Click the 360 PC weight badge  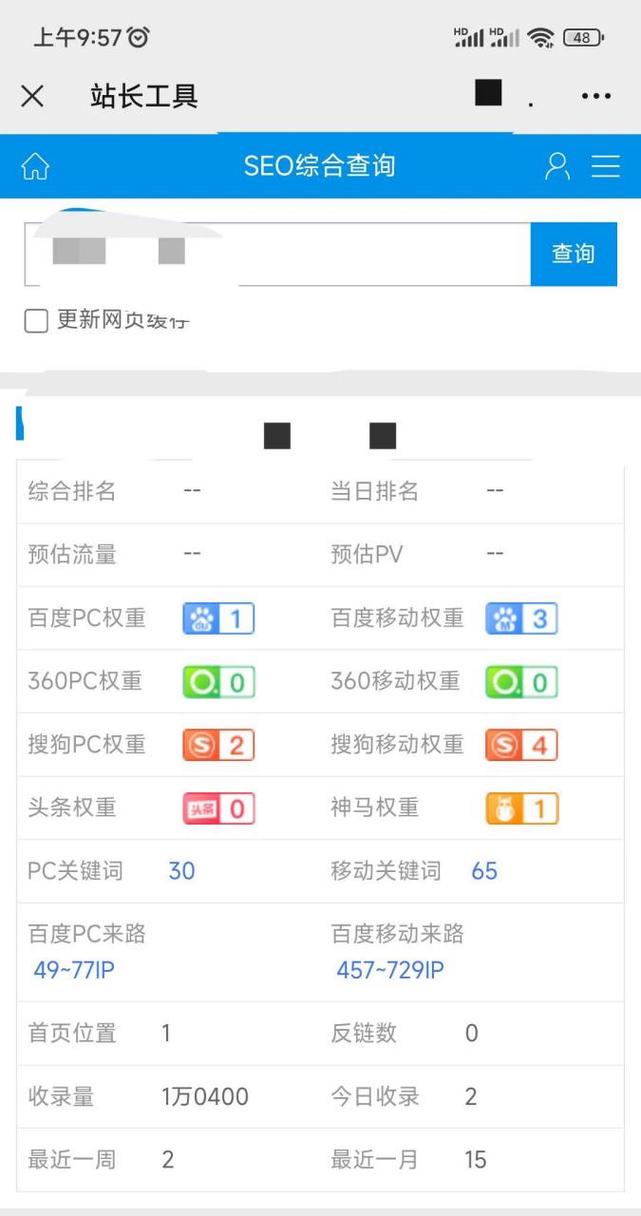[x=218, y=682]
